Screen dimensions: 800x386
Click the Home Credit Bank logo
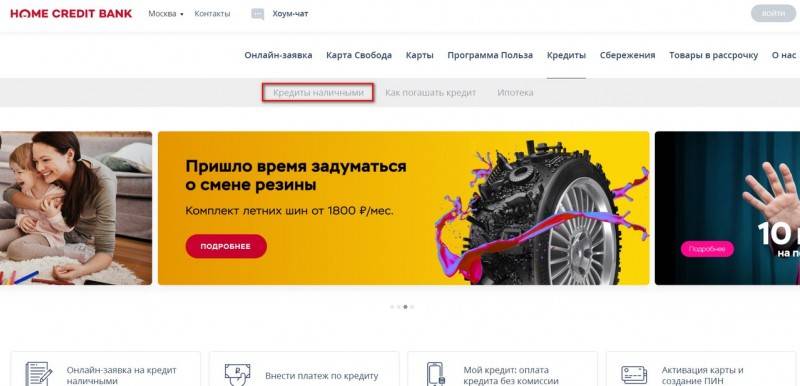(x=71, y=14)
